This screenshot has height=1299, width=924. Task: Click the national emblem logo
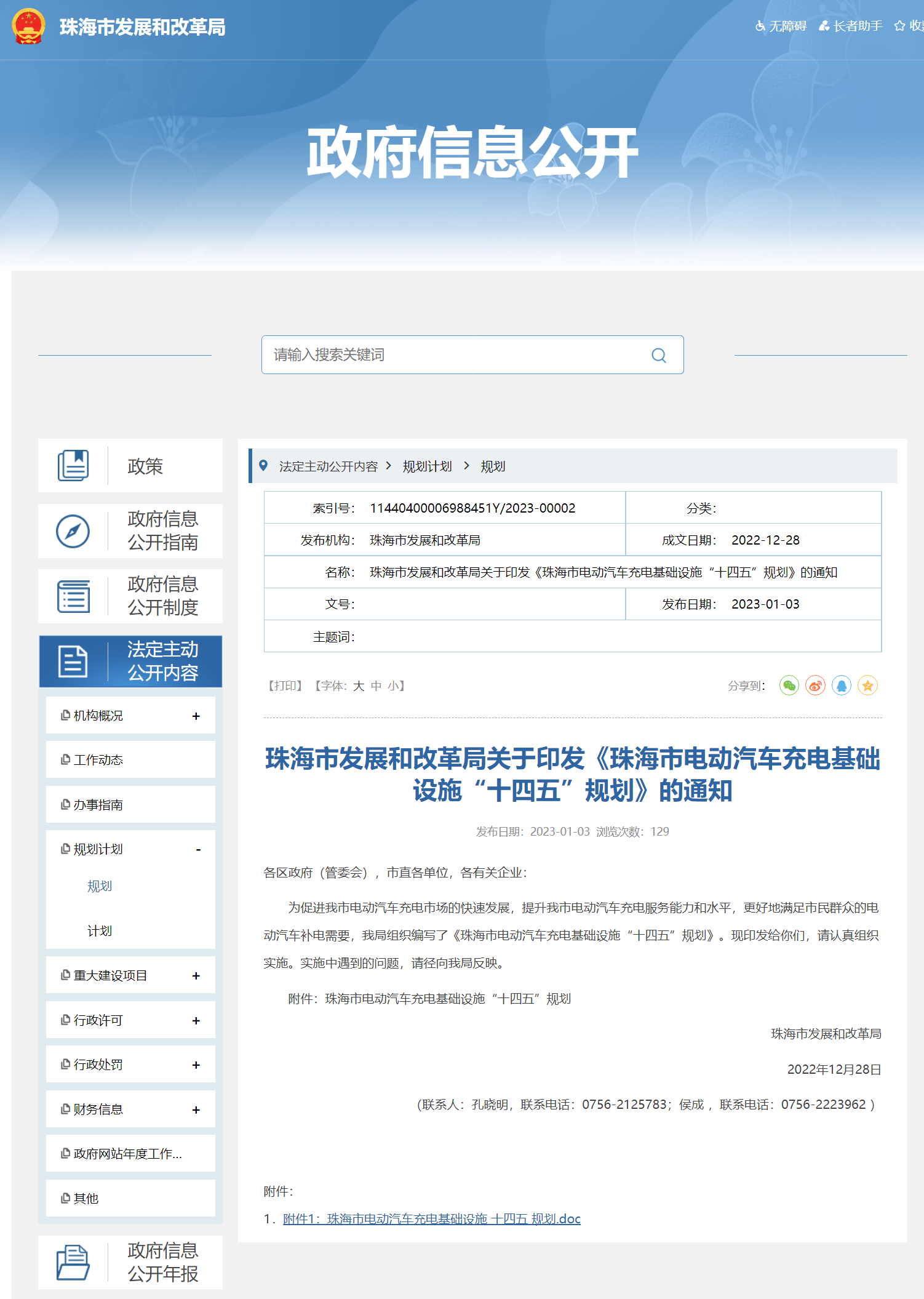click(28, 26)
